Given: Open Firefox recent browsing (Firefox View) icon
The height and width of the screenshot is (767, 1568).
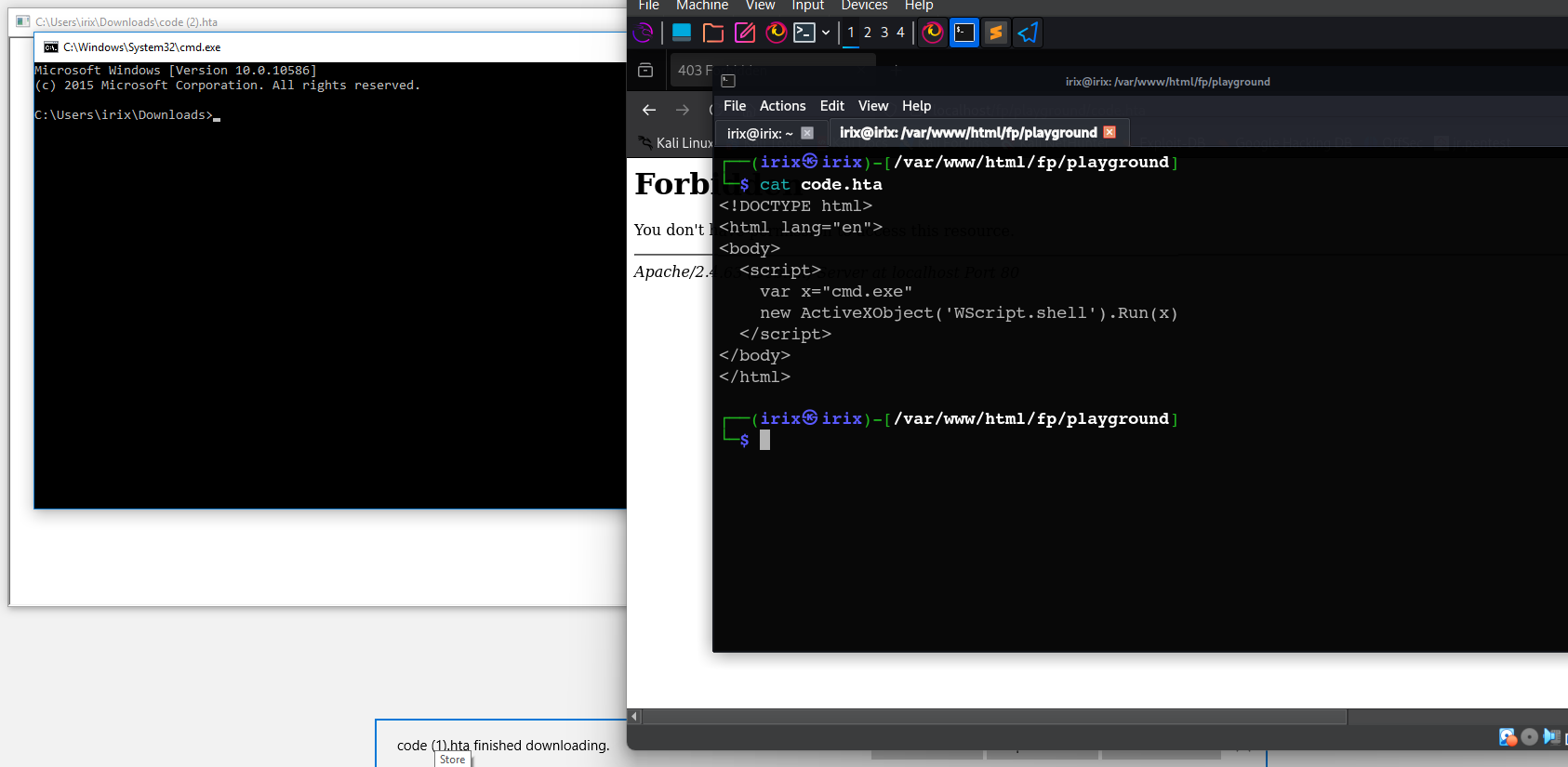Looking at the screenshot, I should tap(645, 71).
